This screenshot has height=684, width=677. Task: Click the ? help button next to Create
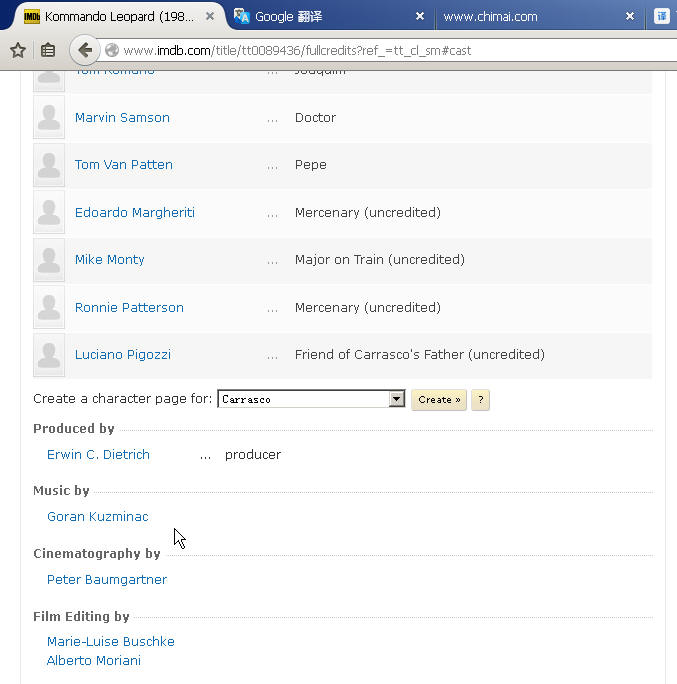click(480, 400)
